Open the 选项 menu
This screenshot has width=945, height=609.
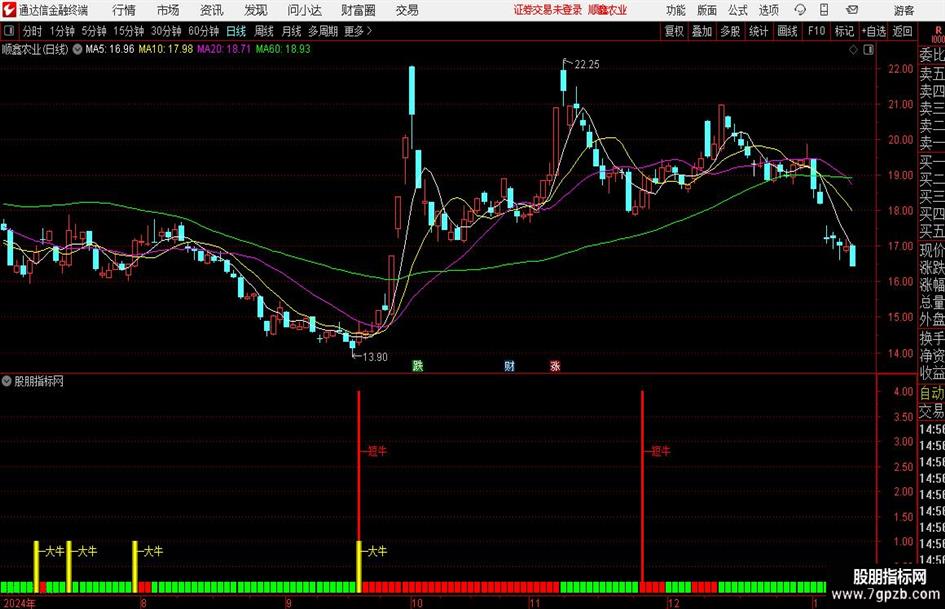pos(768,10)
